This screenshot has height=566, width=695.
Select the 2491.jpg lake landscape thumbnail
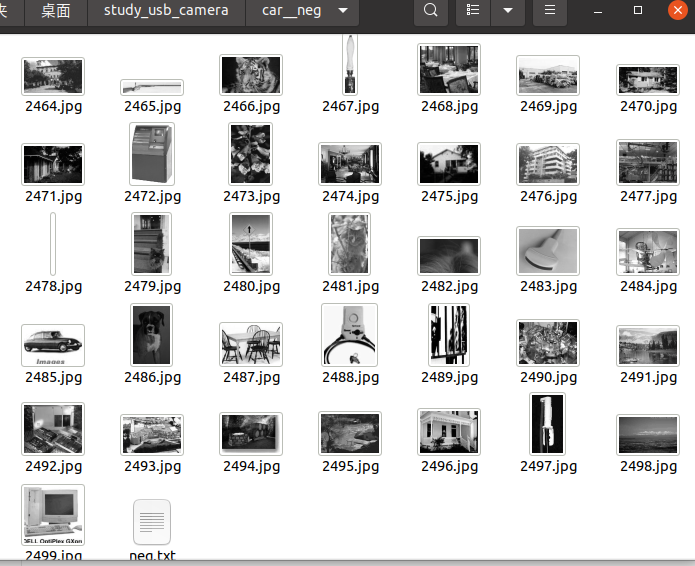pyautogui.click(x=648, y=346)
